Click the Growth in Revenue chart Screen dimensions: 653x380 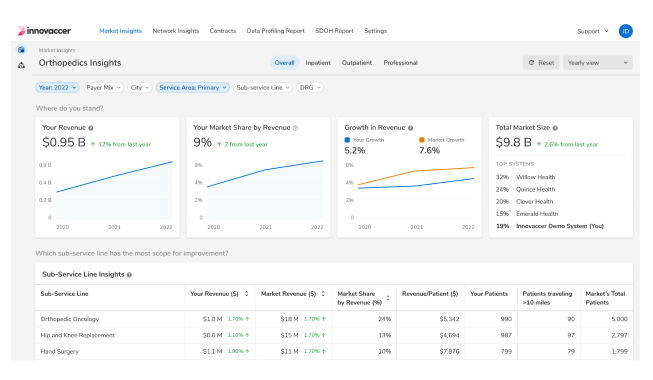coord(410,195)
